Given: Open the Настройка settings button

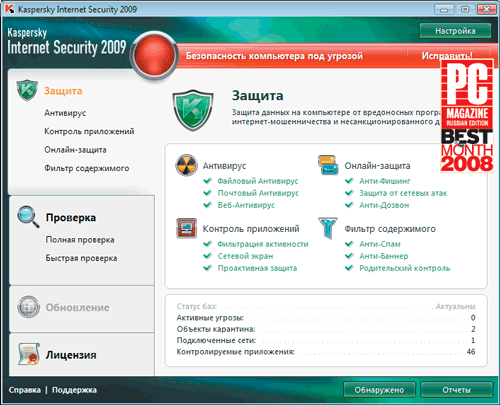Looking at the screenshot, I should pos(455,31).
